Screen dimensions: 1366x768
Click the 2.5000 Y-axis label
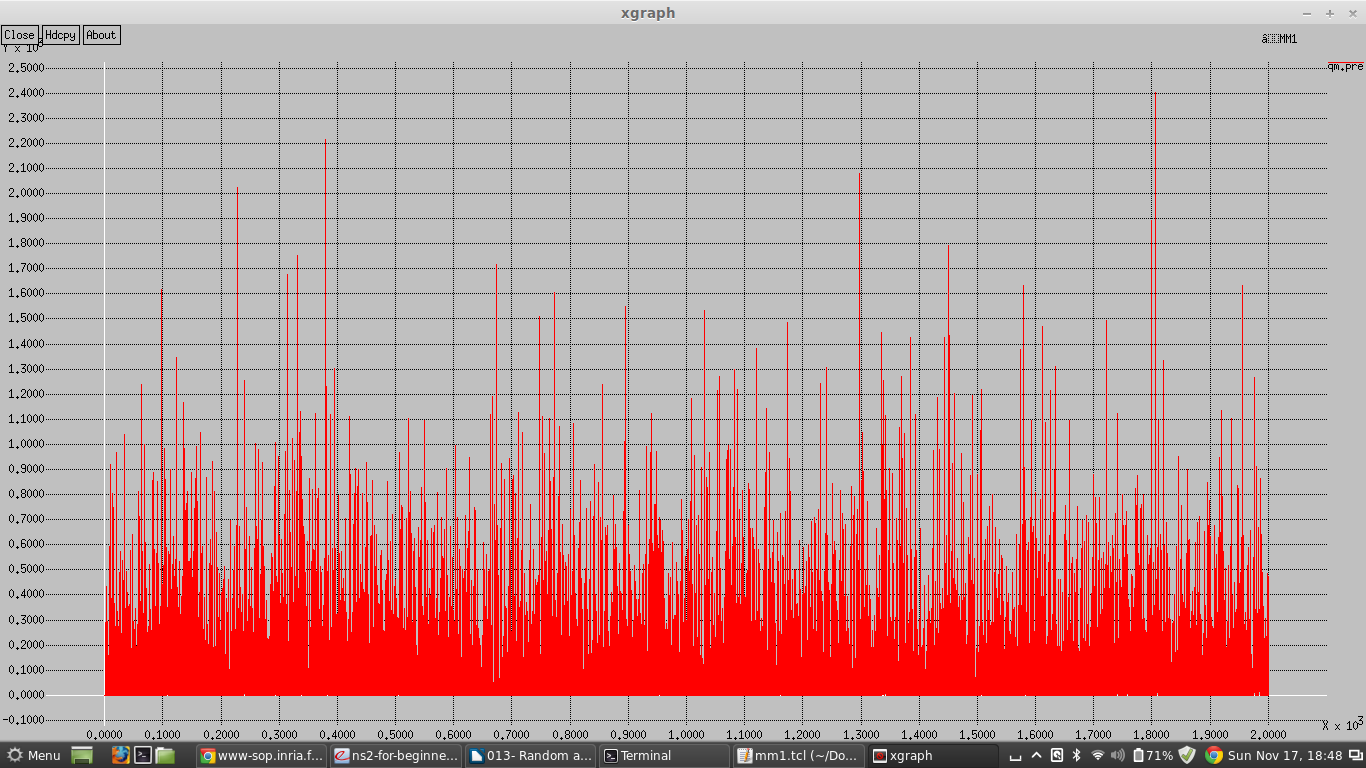tap(25, 68)
